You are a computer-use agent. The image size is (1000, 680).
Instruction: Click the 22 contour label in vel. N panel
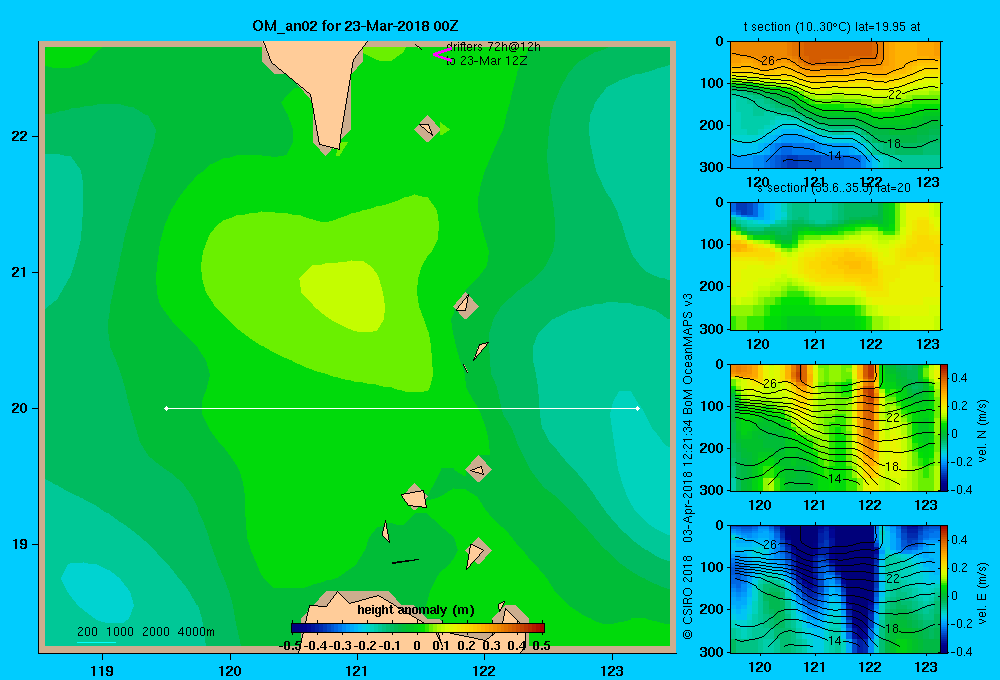pyautogui.click(x=893, y=417)
